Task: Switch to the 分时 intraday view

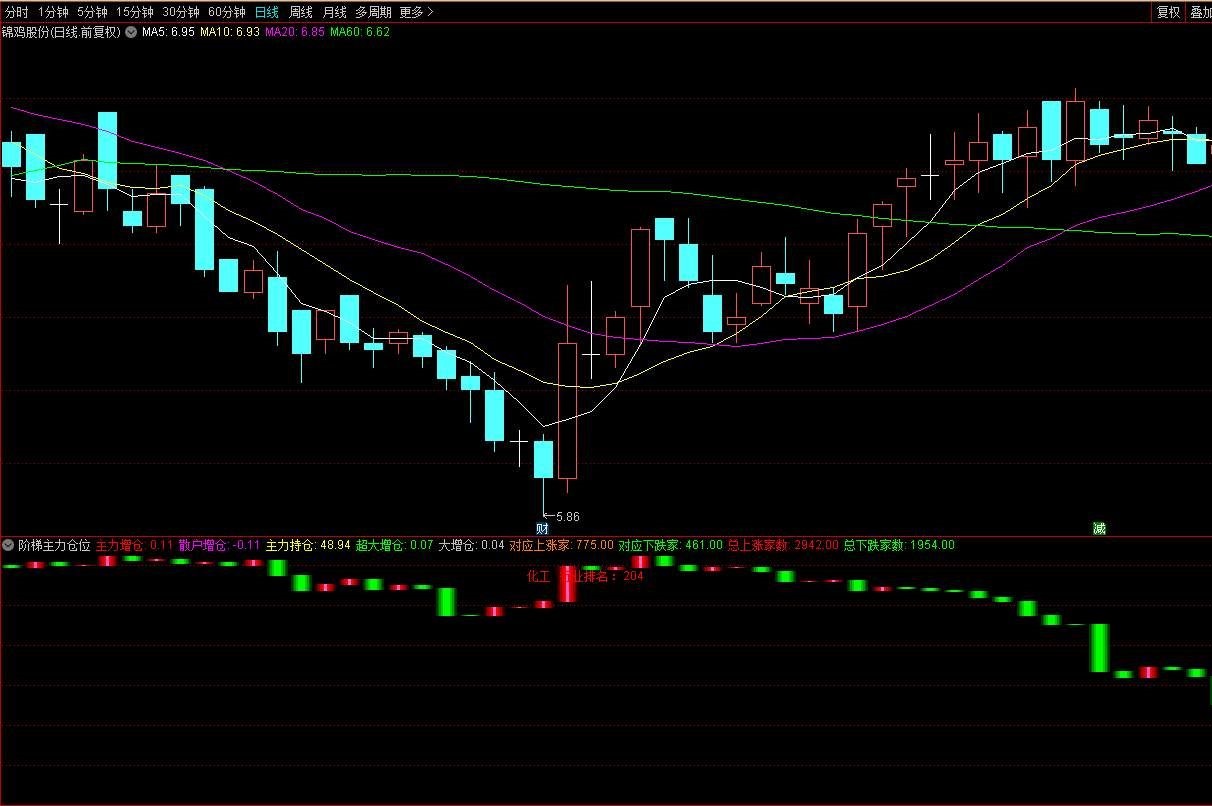Action: 17,12
